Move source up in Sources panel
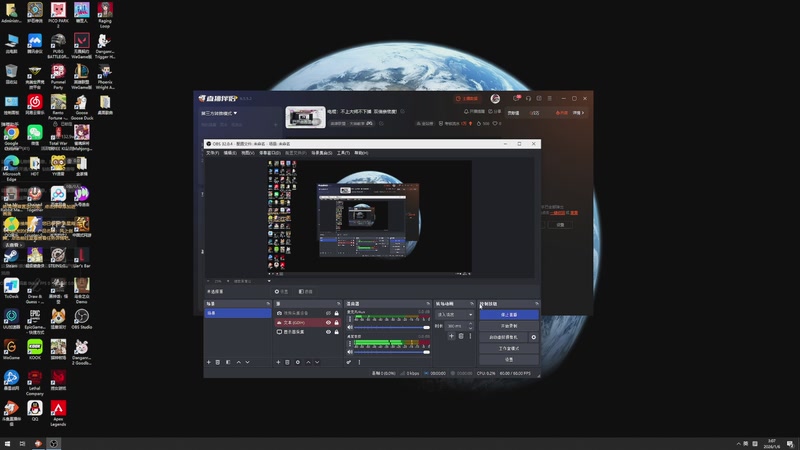The image size is (800, 450). [x=308, y=362]
